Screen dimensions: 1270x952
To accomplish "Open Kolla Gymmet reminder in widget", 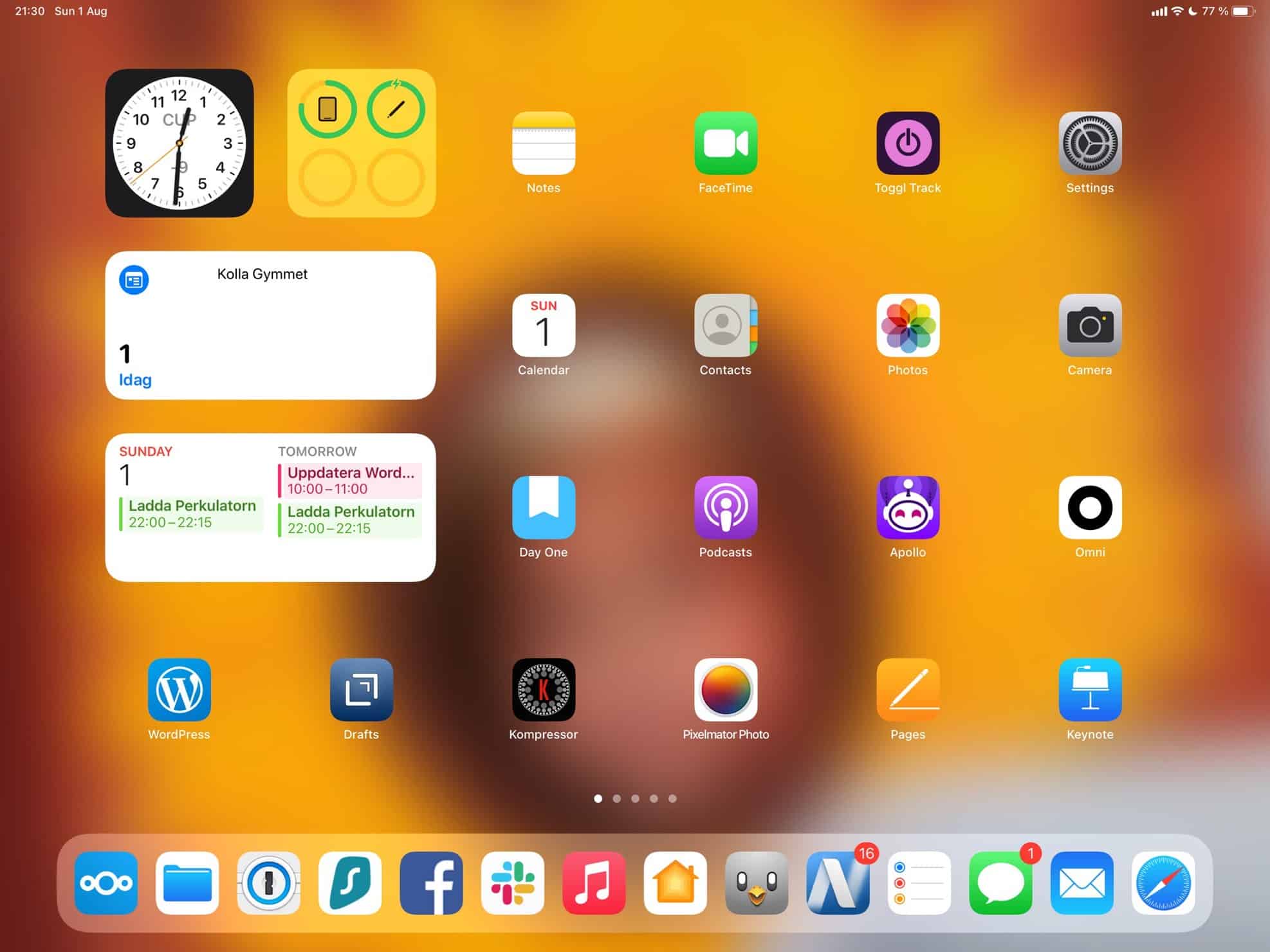I will point(262,274).
